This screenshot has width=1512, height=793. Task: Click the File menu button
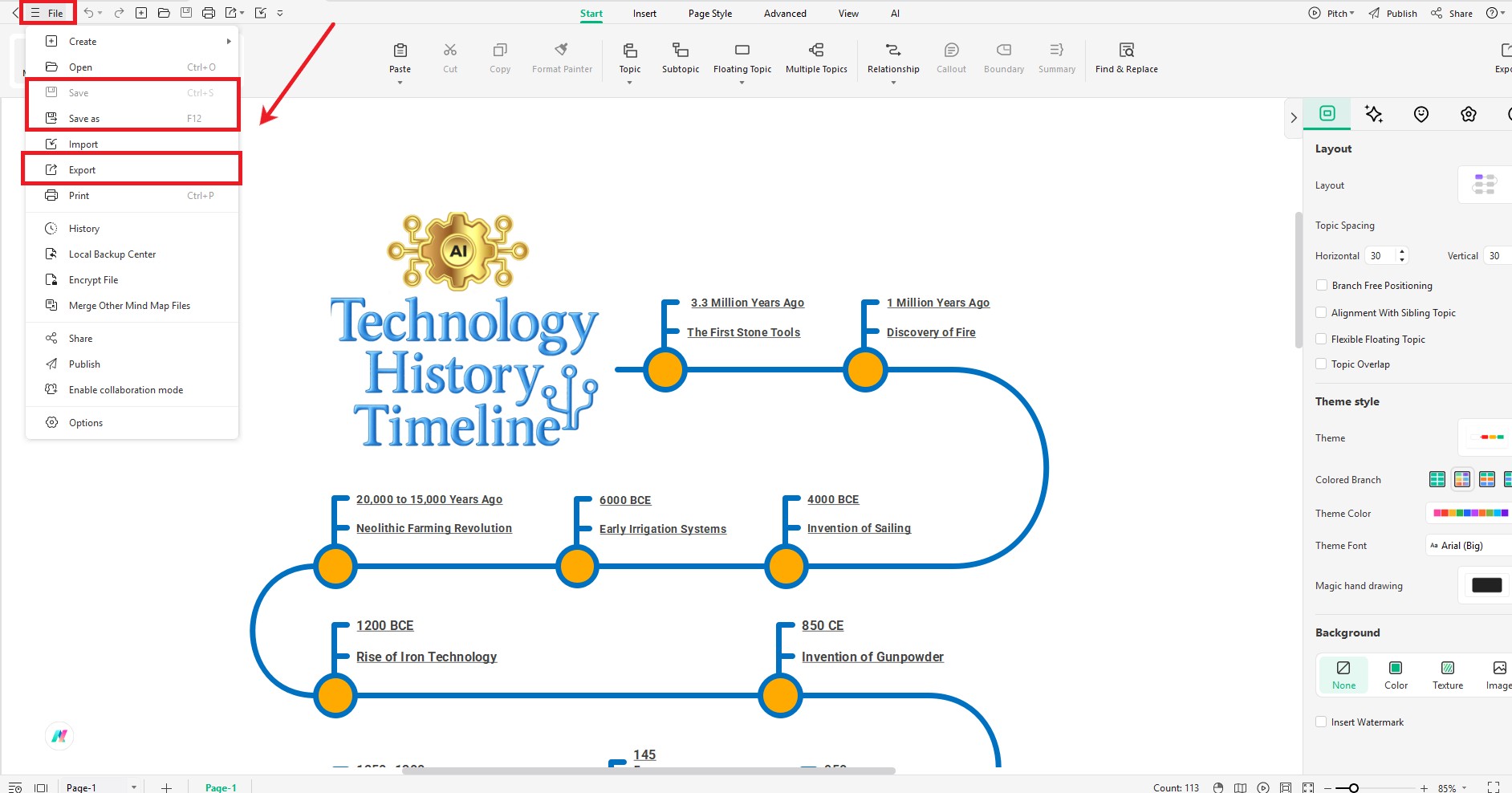[47, 13]
